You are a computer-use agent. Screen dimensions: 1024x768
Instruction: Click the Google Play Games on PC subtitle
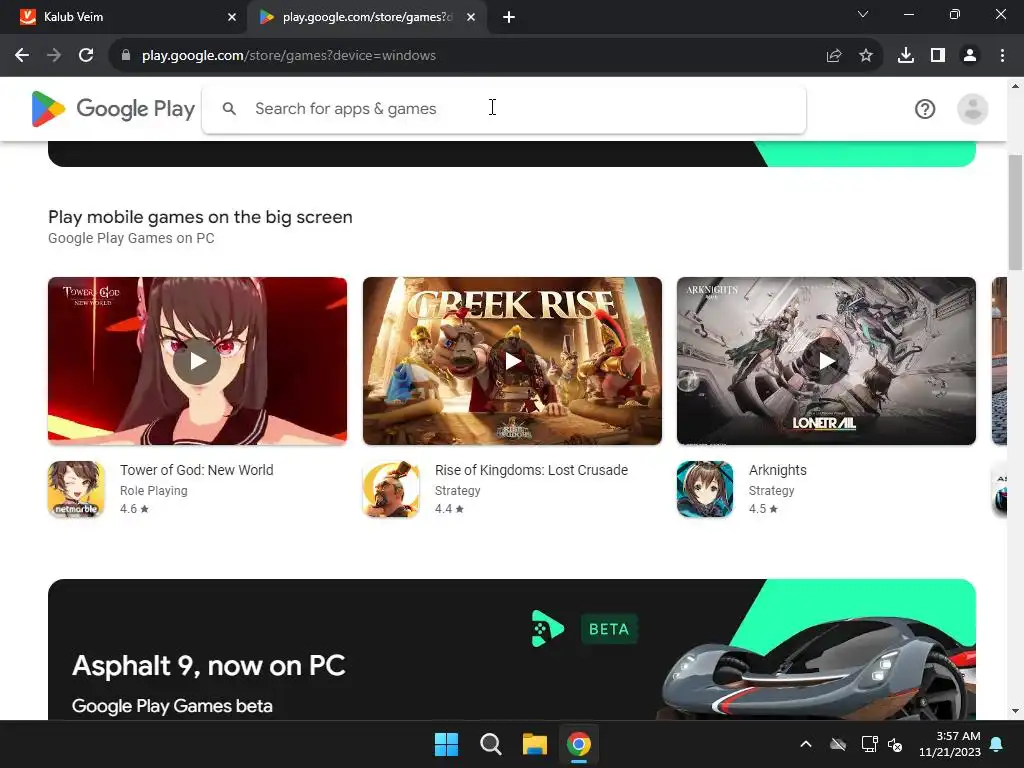click(x=131, y=238)
